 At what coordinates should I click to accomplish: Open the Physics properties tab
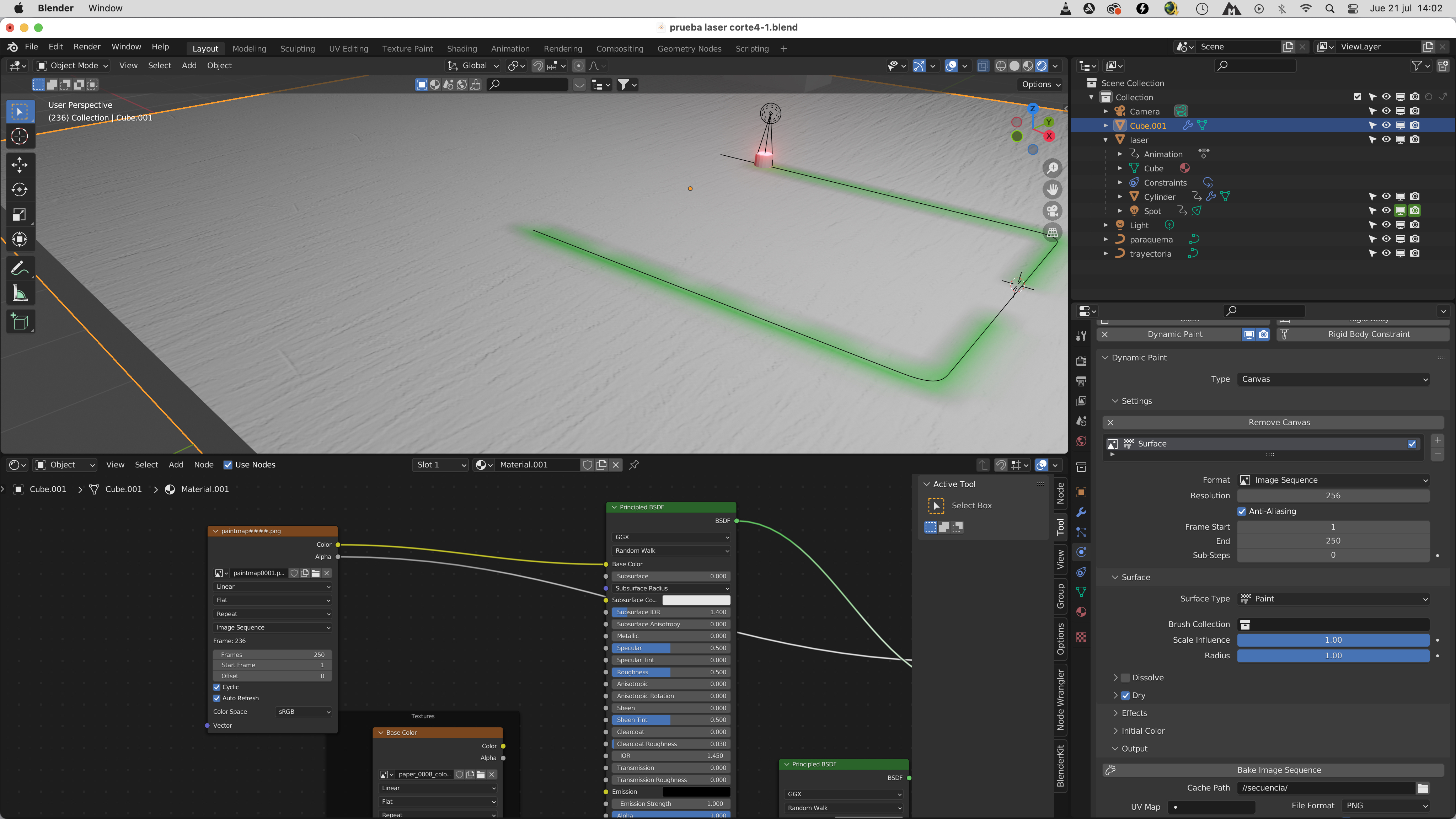[1081, 552]
